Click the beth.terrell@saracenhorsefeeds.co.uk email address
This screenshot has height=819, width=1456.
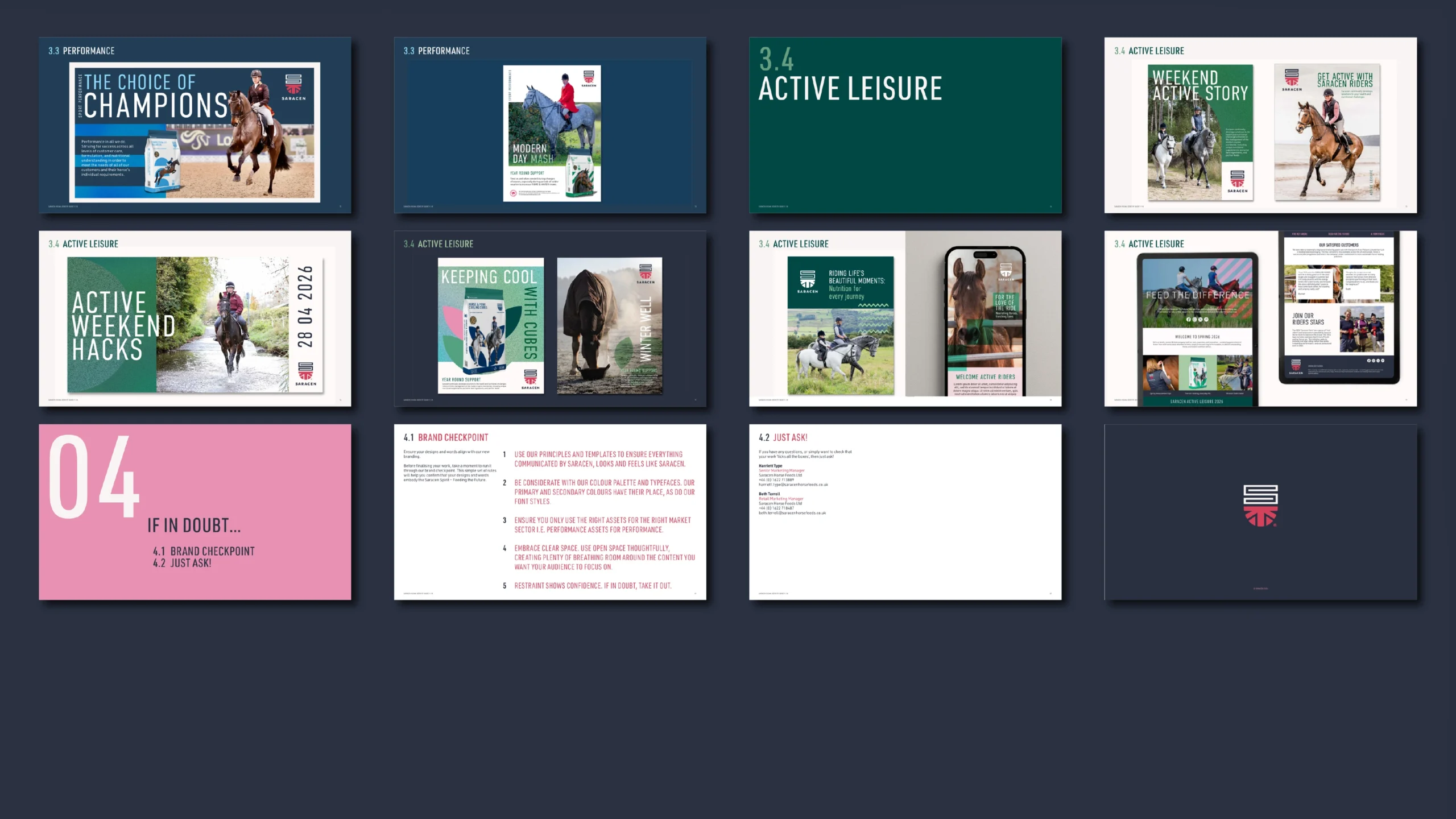pos(792,513)
